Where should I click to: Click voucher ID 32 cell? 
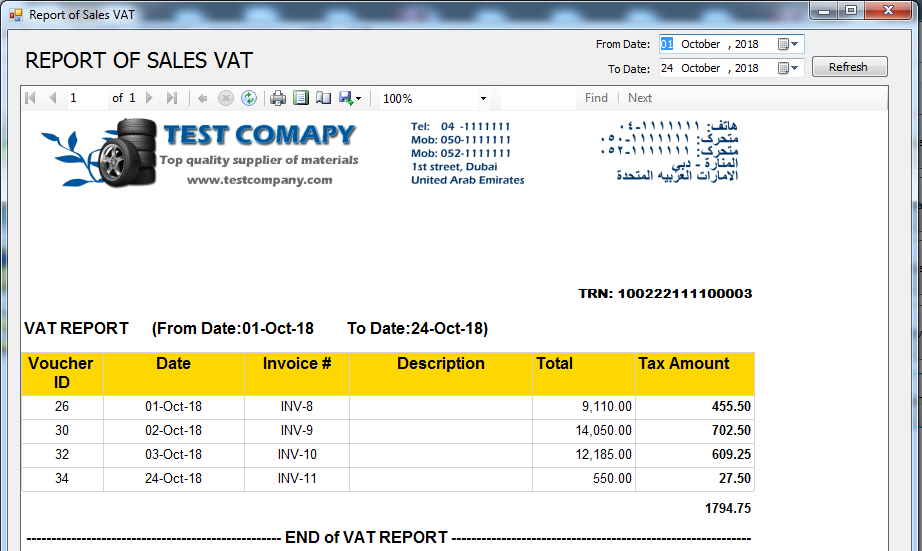point(62,455)
